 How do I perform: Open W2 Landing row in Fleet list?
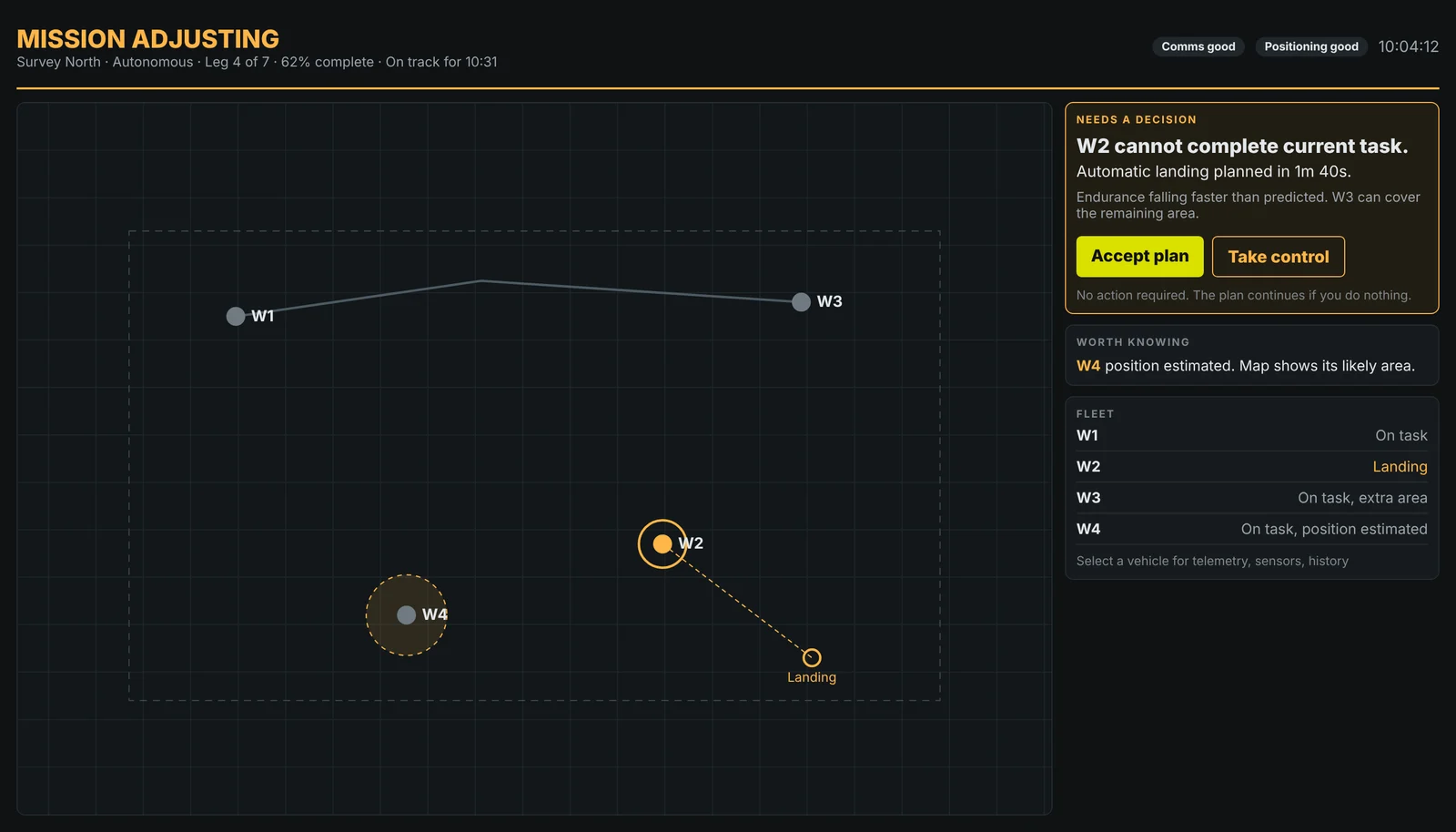(1251, 466)
